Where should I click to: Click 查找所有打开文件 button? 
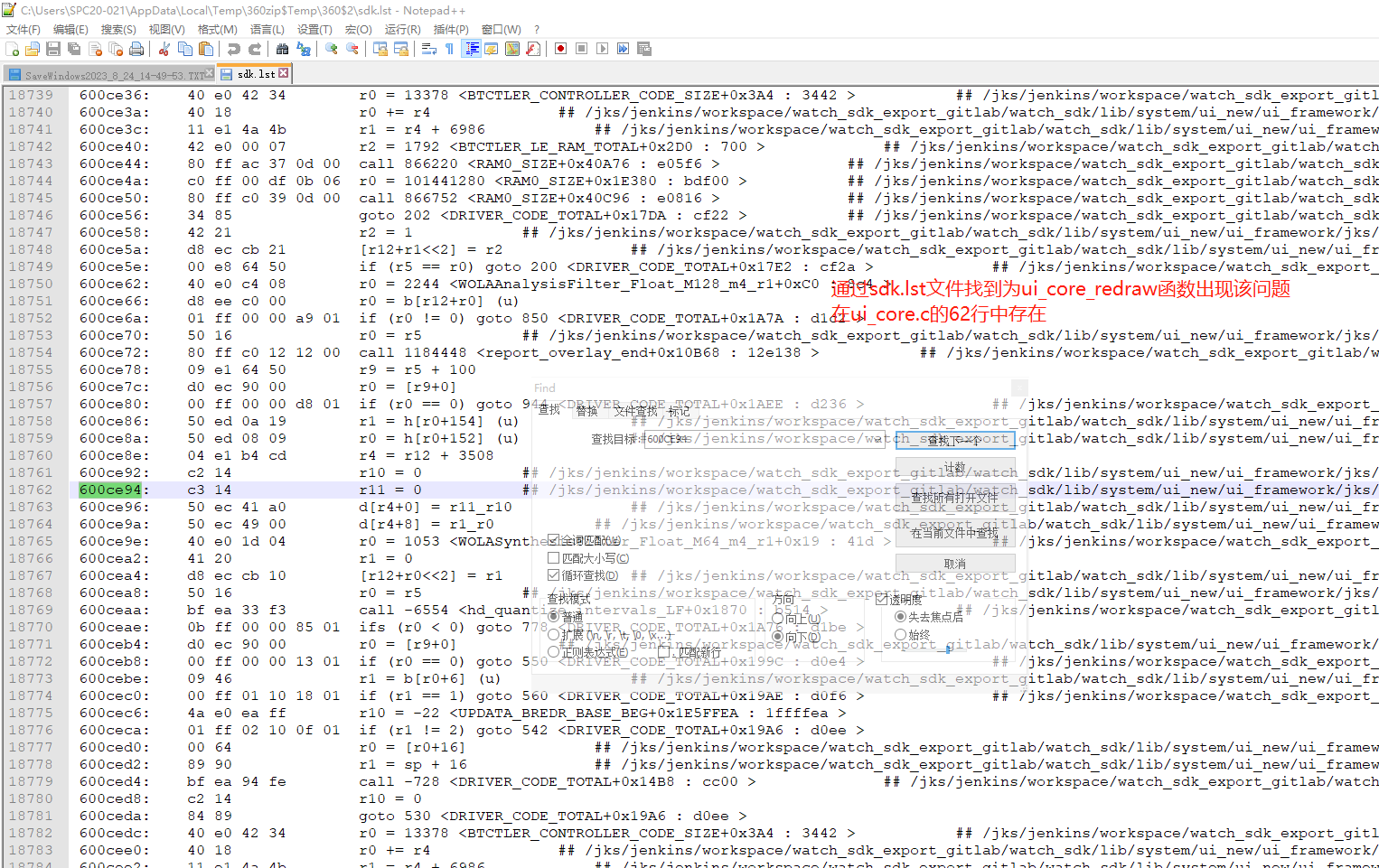(955, 497)
